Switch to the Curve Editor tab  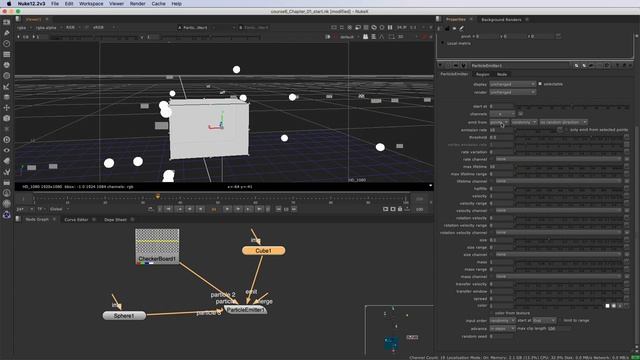pyautogui.click(x=76, y=220)
